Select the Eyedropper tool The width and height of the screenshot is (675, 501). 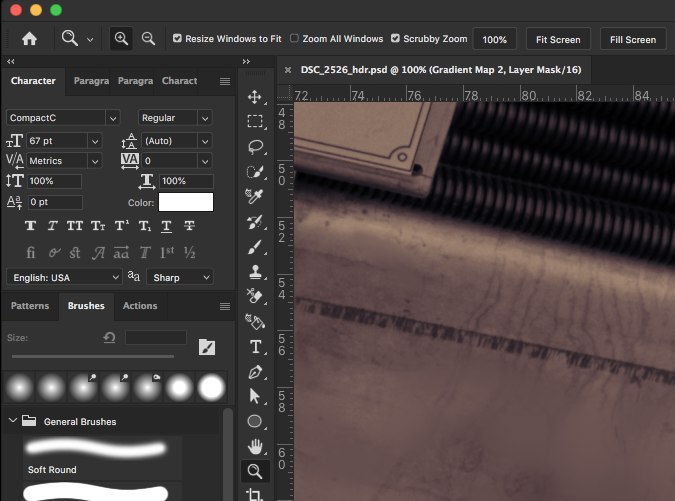(255, 196)
